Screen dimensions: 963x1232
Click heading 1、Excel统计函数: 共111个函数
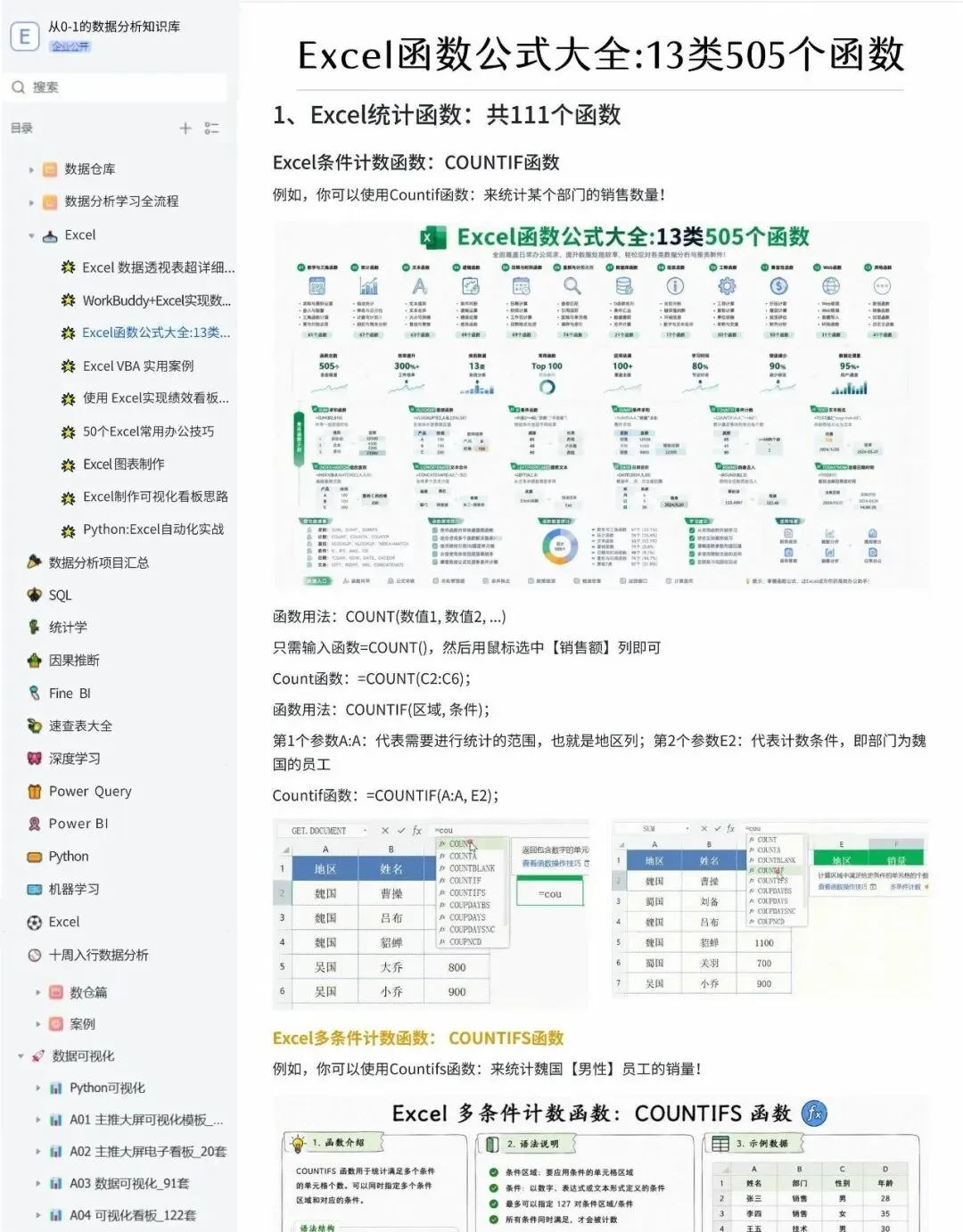click(447, 115)
